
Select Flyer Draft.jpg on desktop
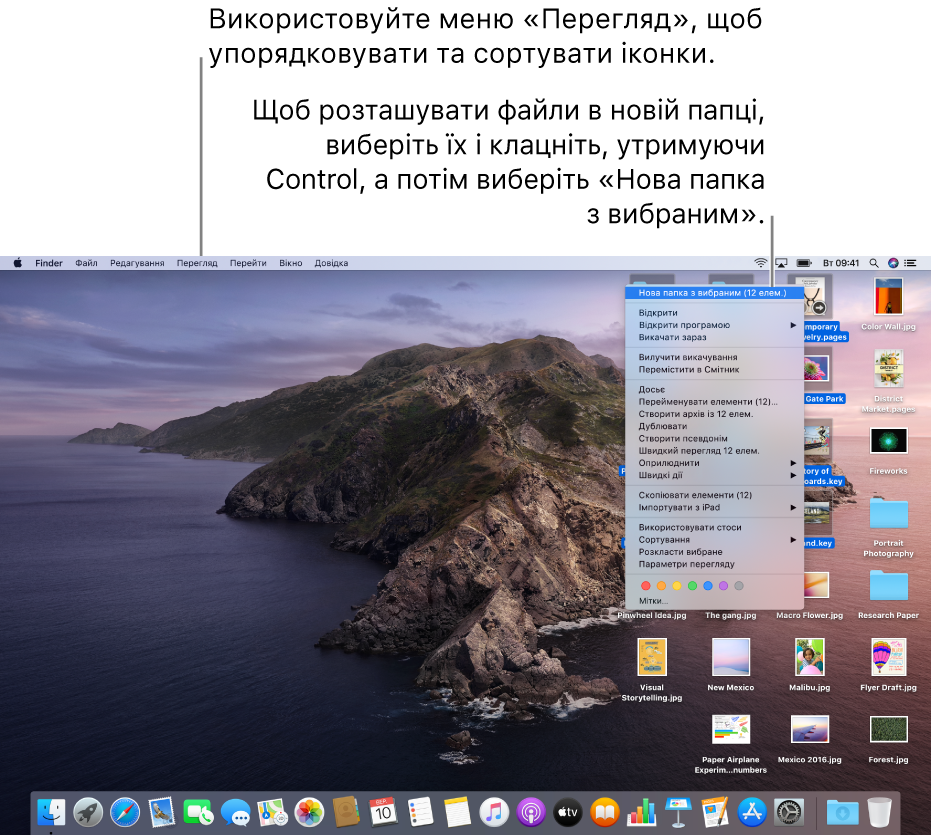888,665
